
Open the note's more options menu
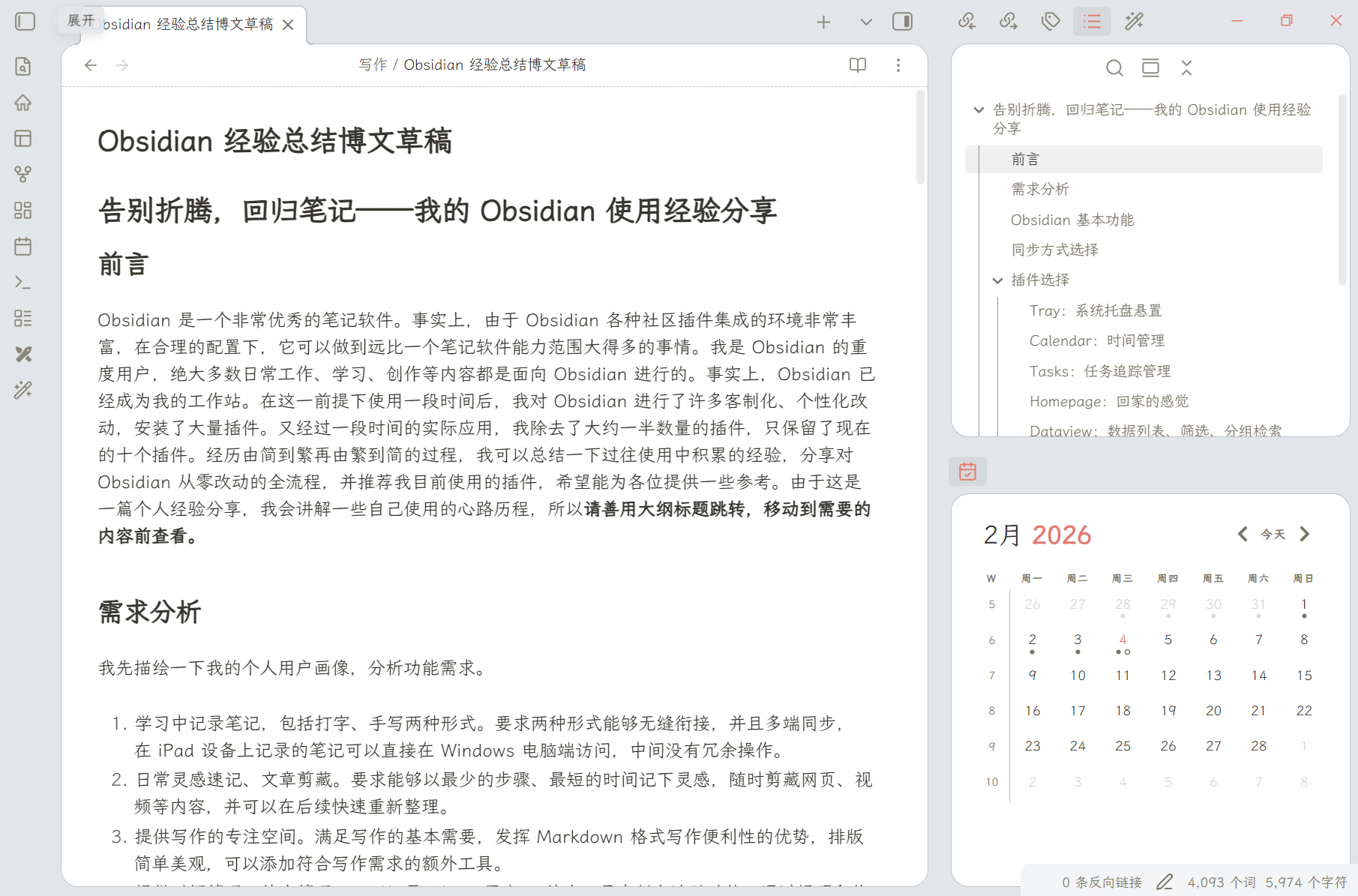pyautogui.click(x=898, y=65)
